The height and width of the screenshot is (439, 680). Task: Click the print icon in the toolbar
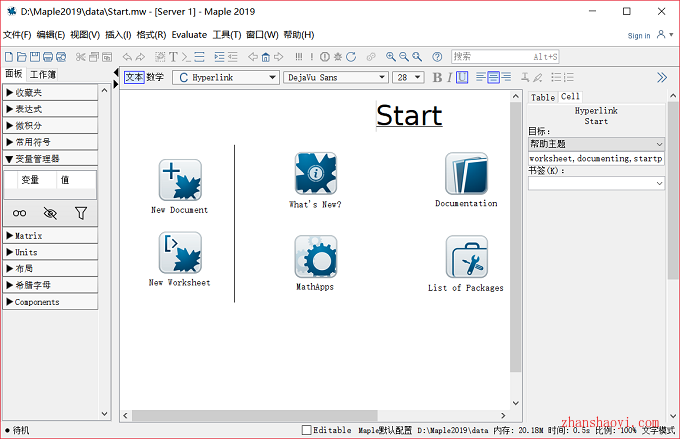click(48, 57)
